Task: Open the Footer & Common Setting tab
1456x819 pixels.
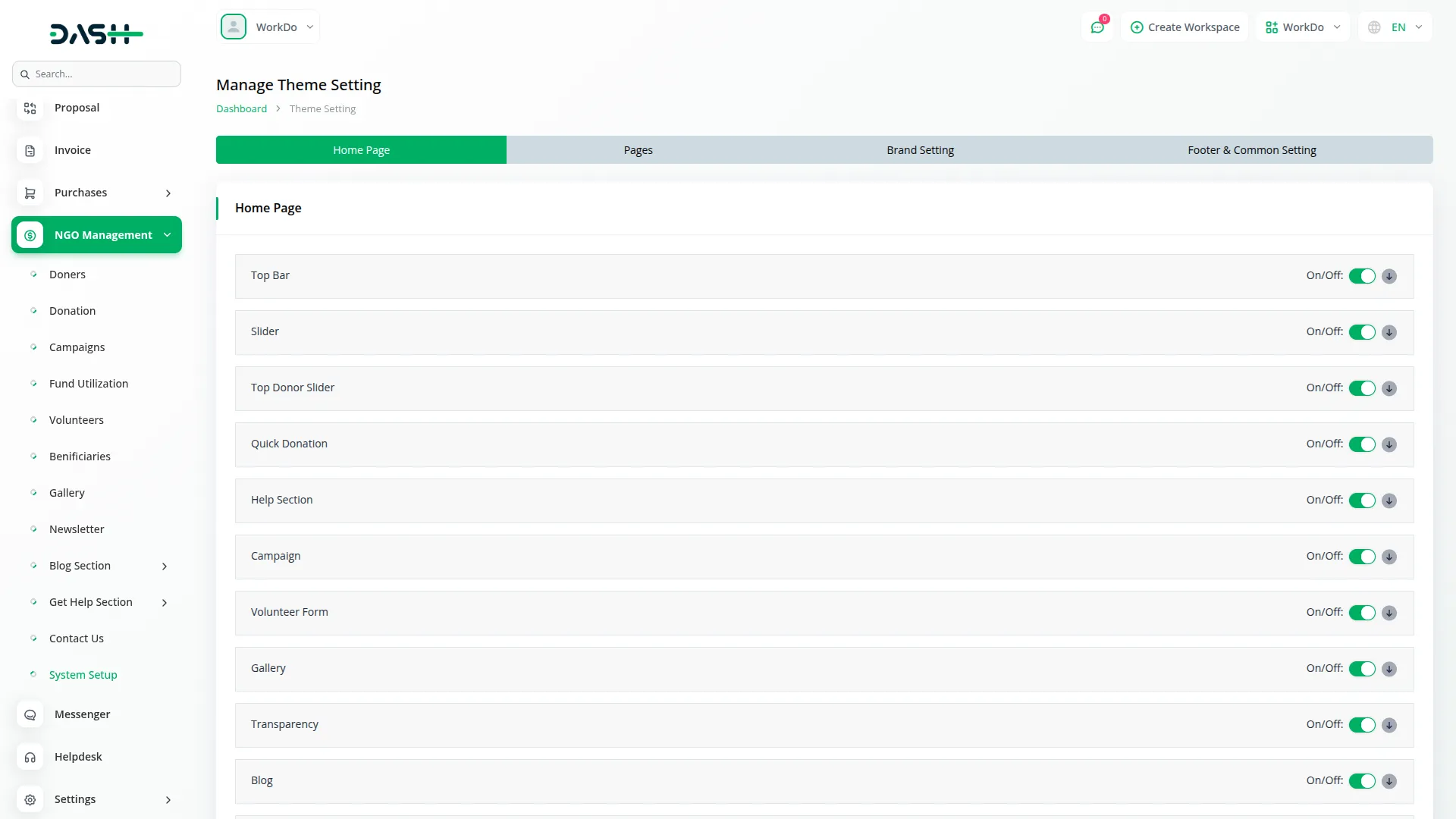Action: [x=1251, y=150]
